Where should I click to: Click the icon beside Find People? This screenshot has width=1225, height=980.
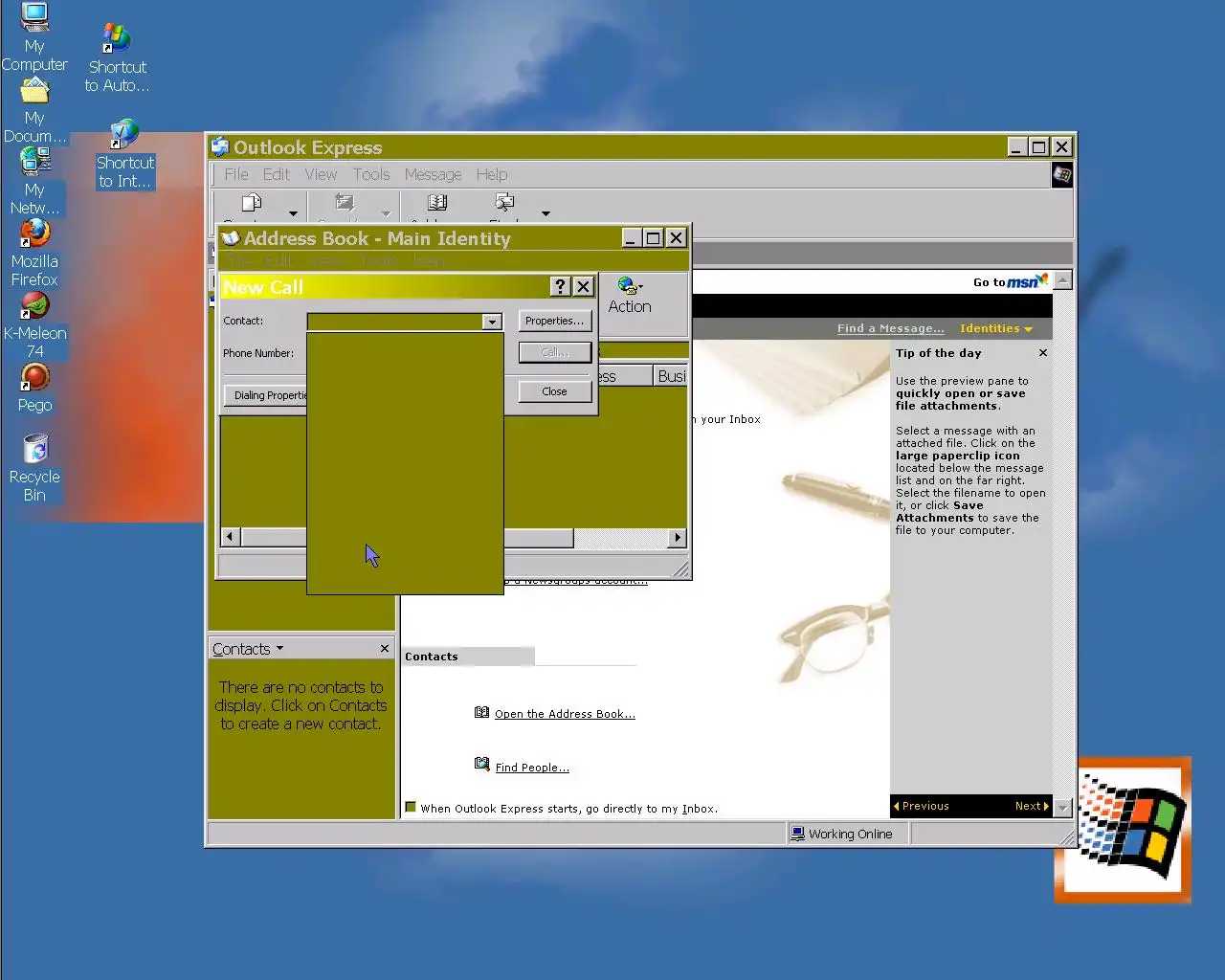tap(482, 764)
